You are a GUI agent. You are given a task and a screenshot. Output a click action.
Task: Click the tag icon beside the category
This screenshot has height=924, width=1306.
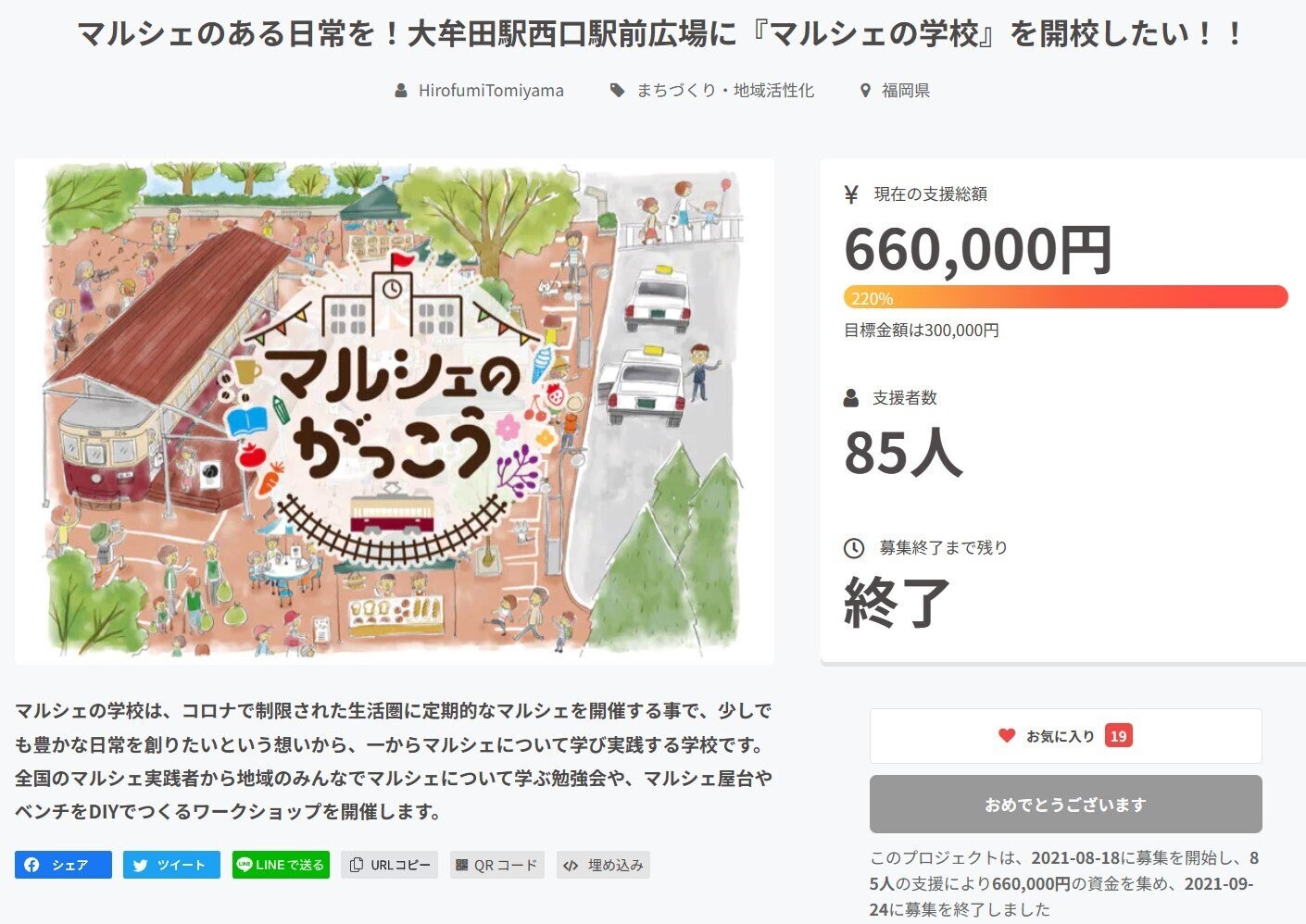(618, 91)
